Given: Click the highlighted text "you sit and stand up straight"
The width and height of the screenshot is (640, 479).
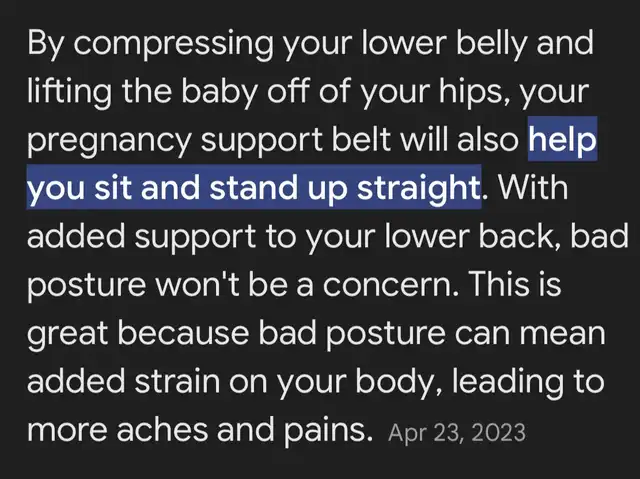Looking at the screenshot, I should point(254,188).
